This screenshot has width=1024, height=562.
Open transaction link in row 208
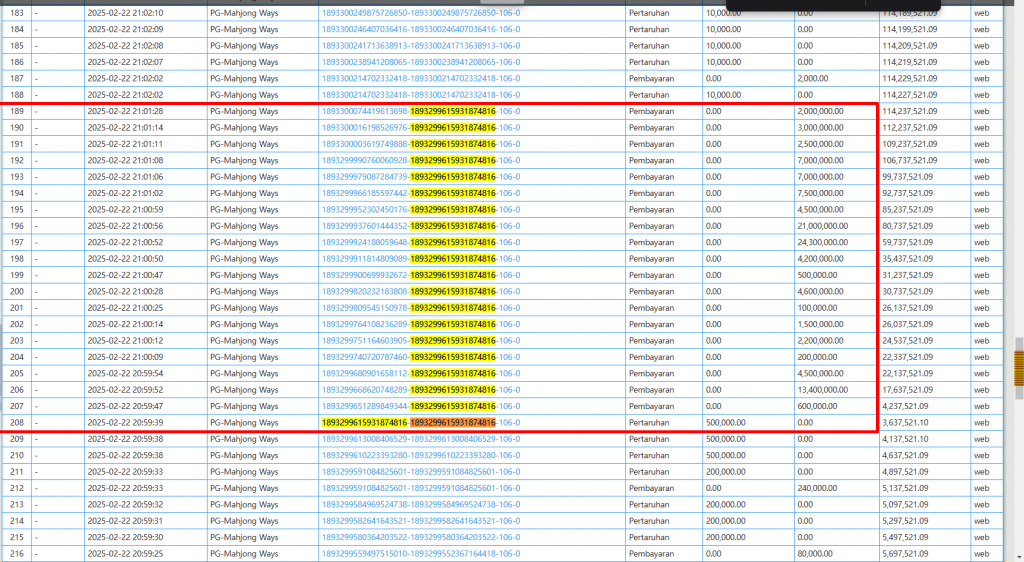(420, 422)
